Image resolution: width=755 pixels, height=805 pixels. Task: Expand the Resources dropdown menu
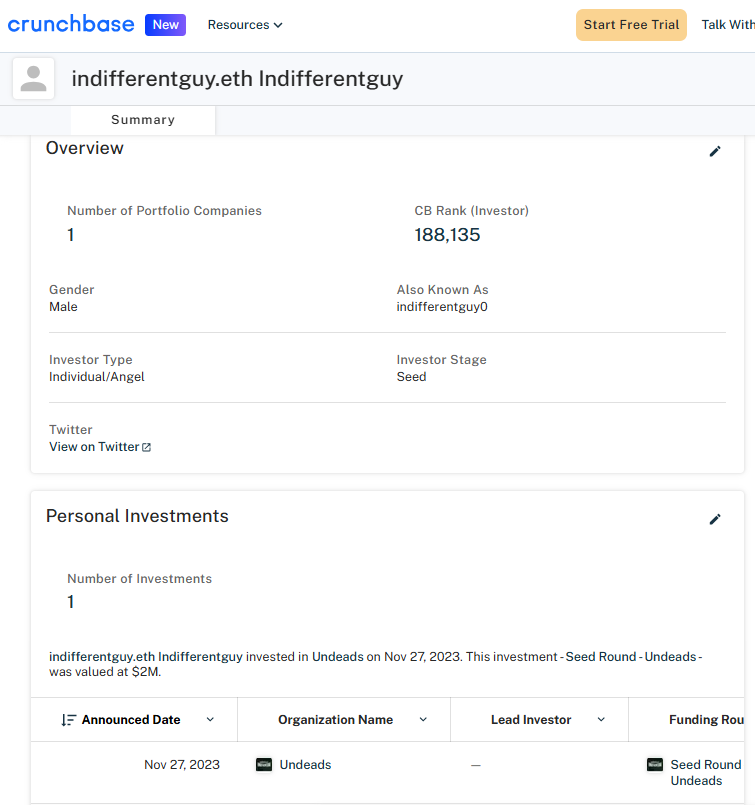(x=245, y=25)
